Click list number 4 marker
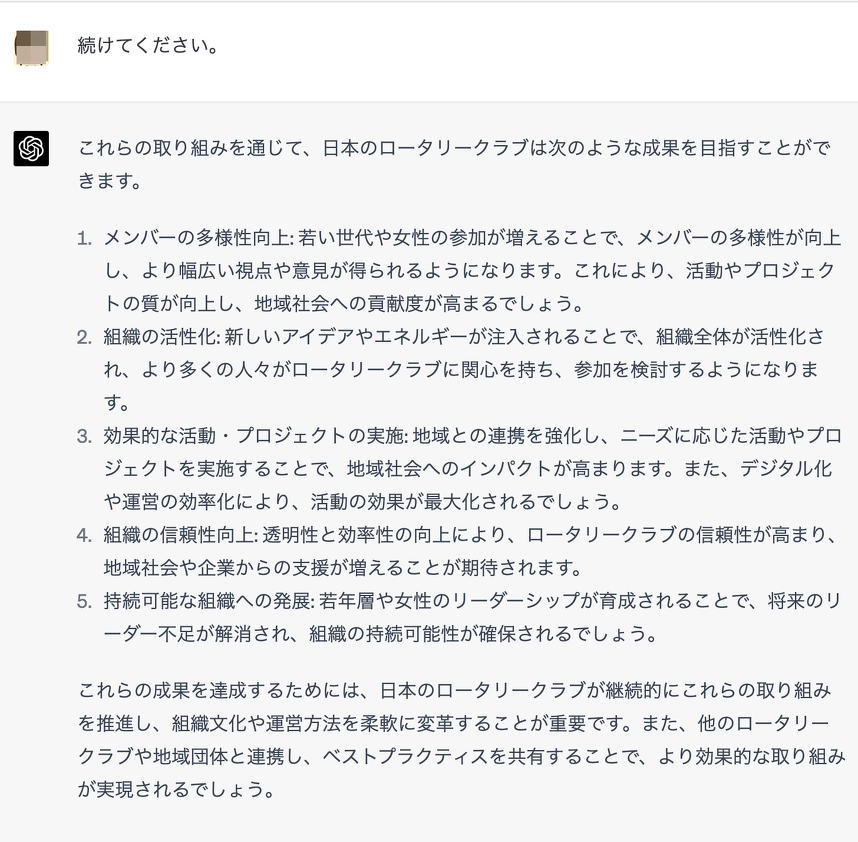 tap(85, 535)
